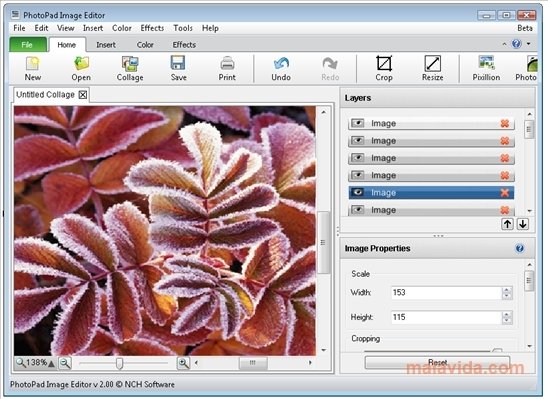Click the Width scale input field

pyautogui.click(x=446, y=292)
